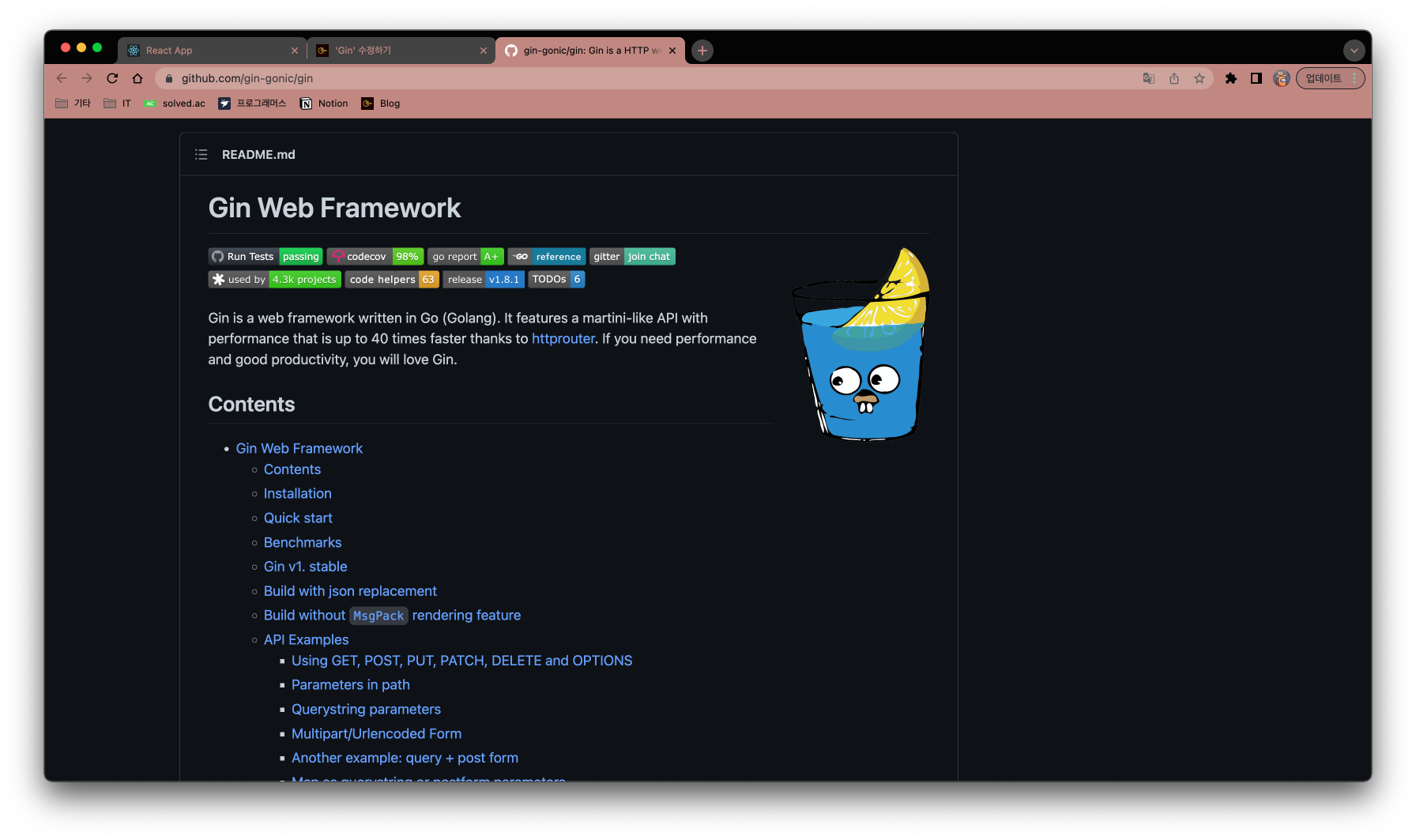Jump to the Contents section link
This screenshot has height=840, width=1416.
coord(292,469)
